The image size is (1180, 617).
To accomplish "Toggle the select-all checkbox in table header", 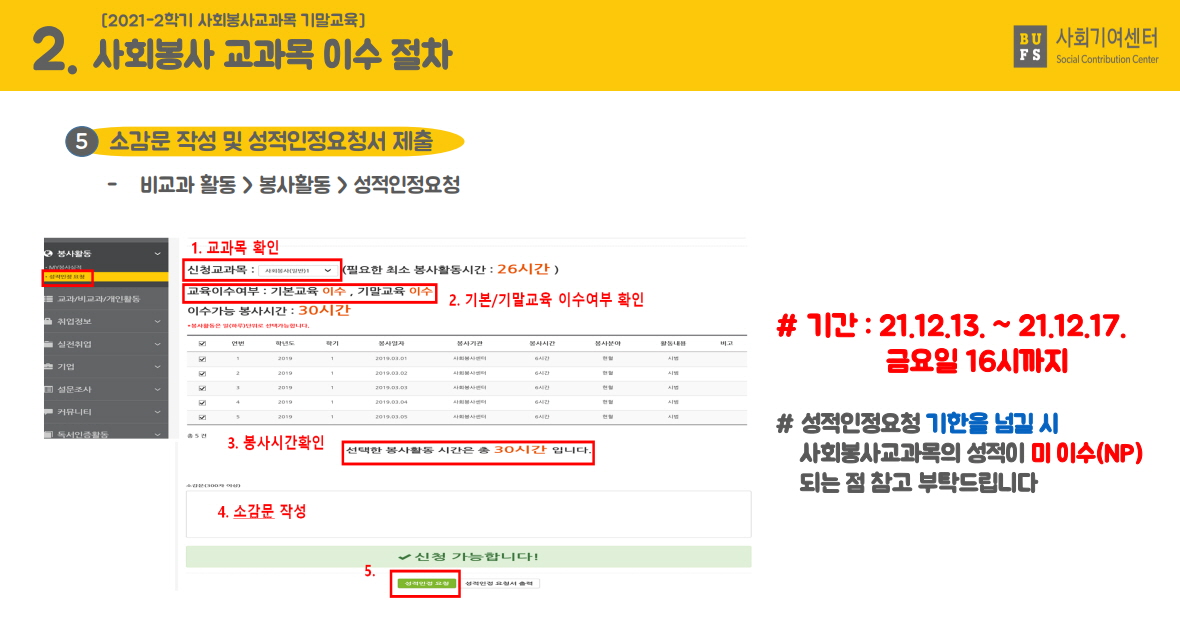I will [203, 342].
